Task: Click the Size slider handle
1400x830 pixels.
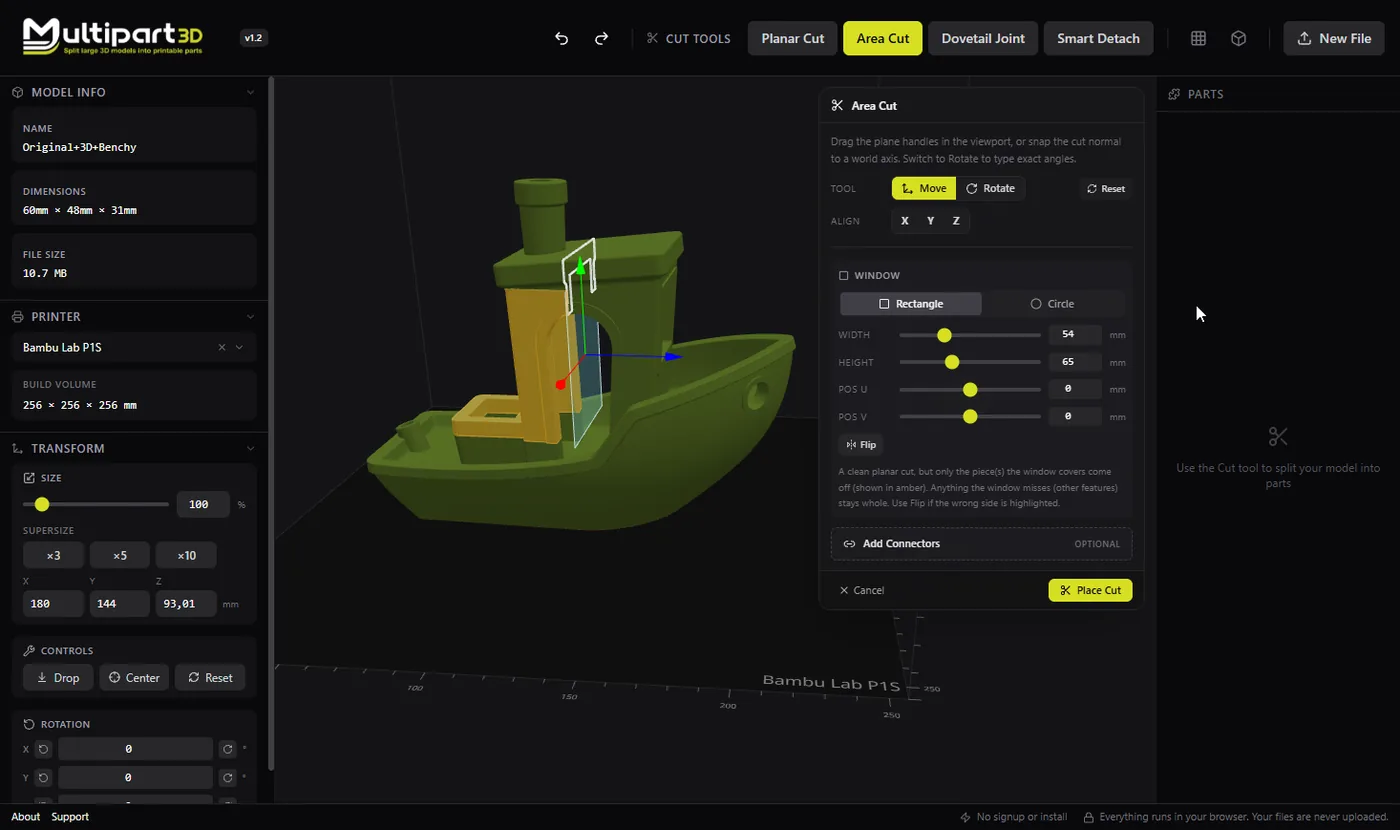Action: pos(42,504)
